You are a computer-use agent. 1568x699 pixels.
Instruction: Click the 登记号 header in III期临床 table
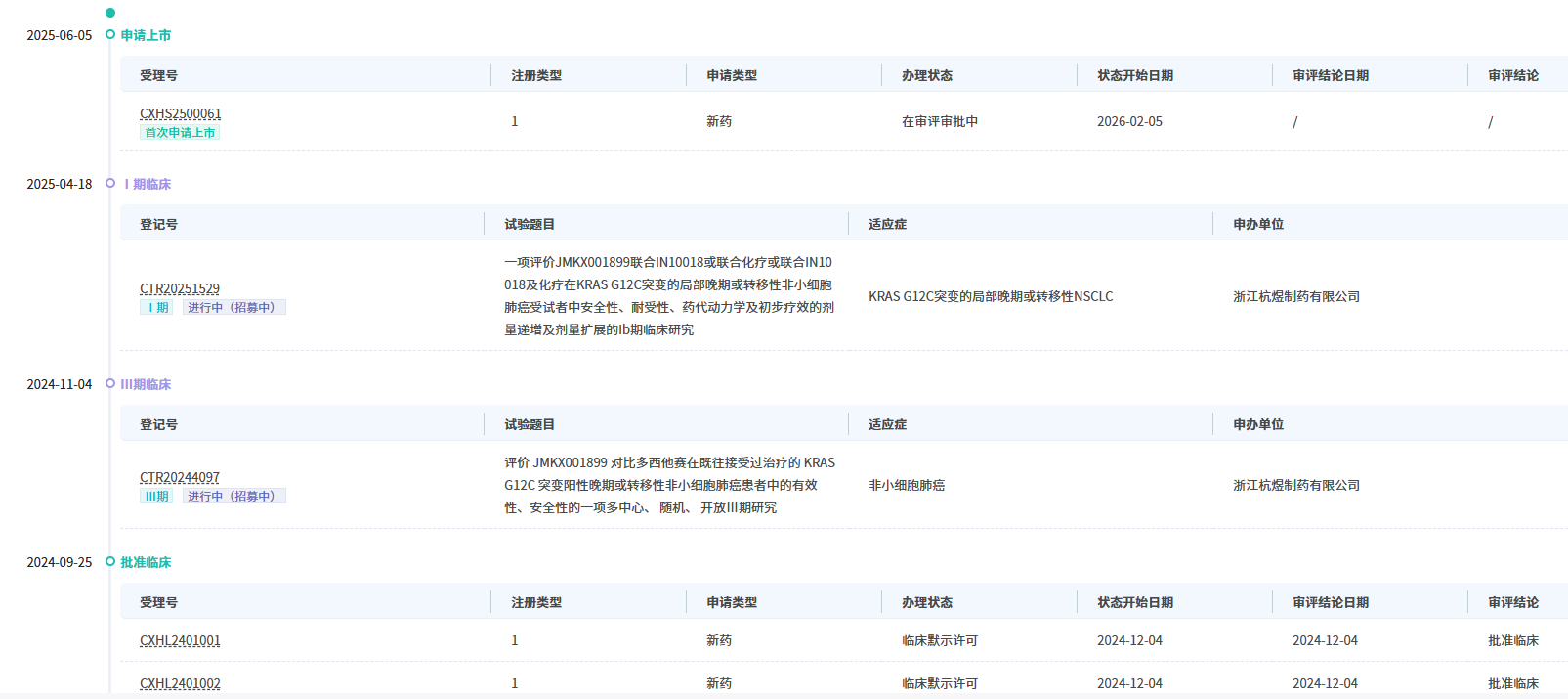pyautogui.click(x=158, y=424)
